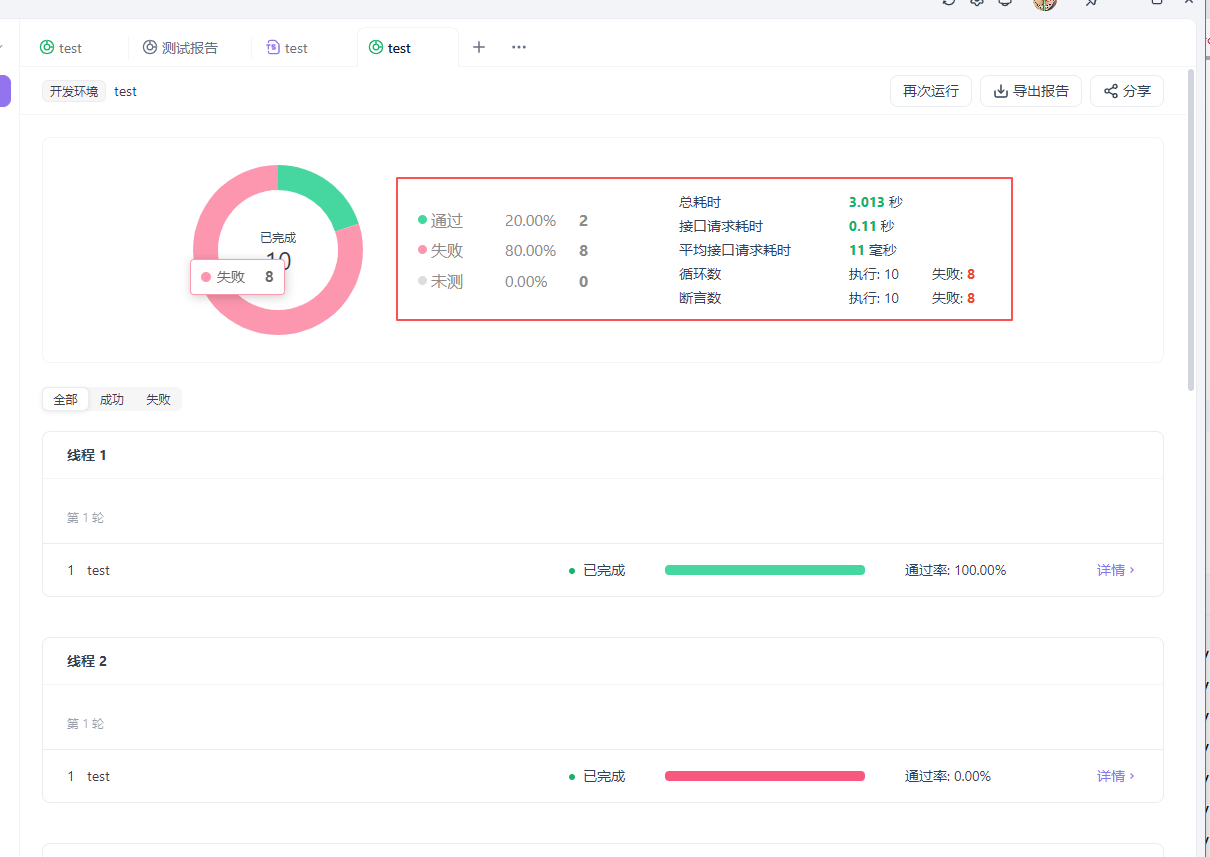This screenshot has width=1210, height=857.
Task: Click the 导出报告 button
Action: click(1030, 91)
